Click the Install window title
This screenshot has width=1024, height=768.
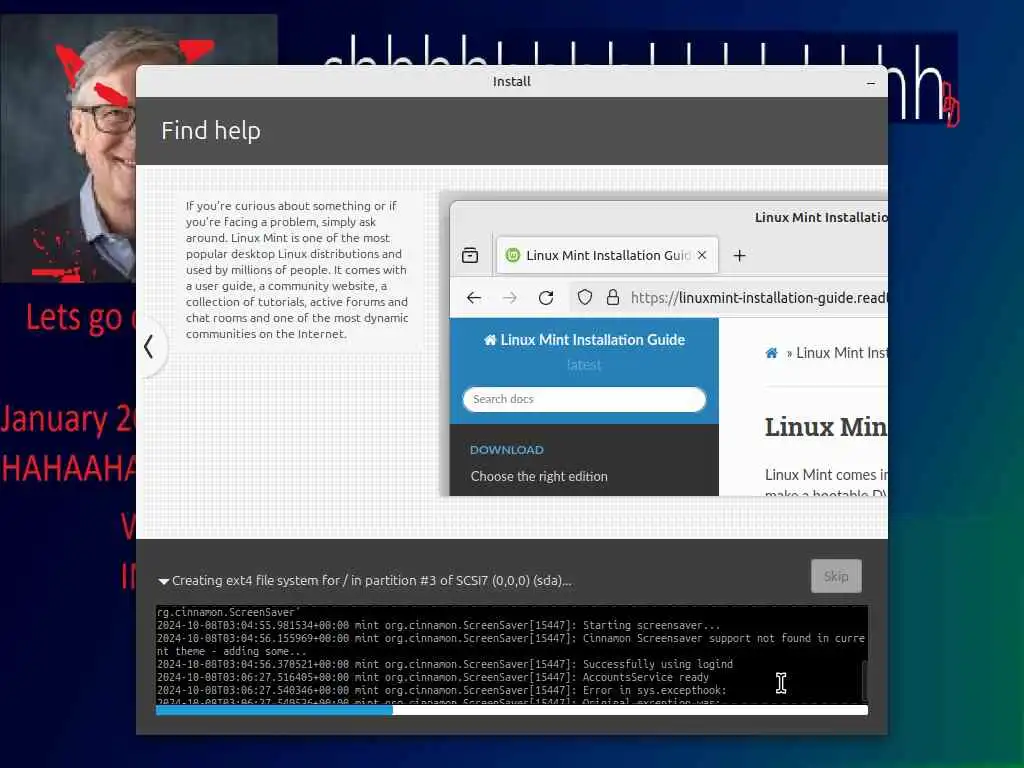(x=511, y=82)
